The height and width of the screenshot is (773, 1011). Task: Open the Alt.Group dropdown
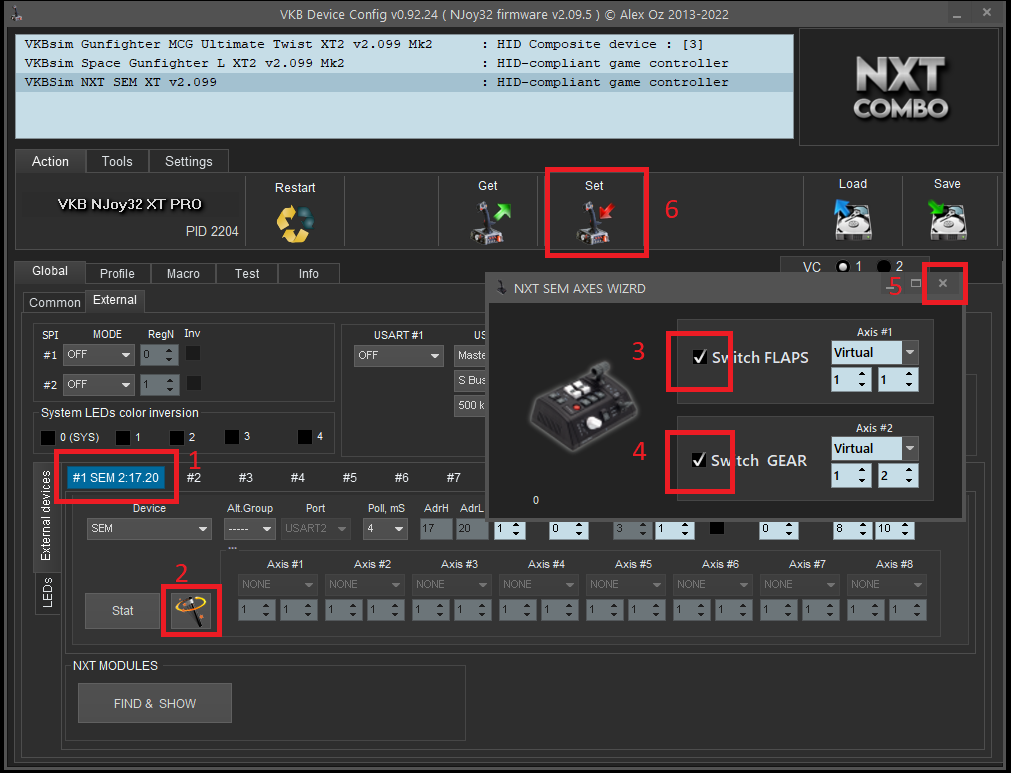coord(250,529)
